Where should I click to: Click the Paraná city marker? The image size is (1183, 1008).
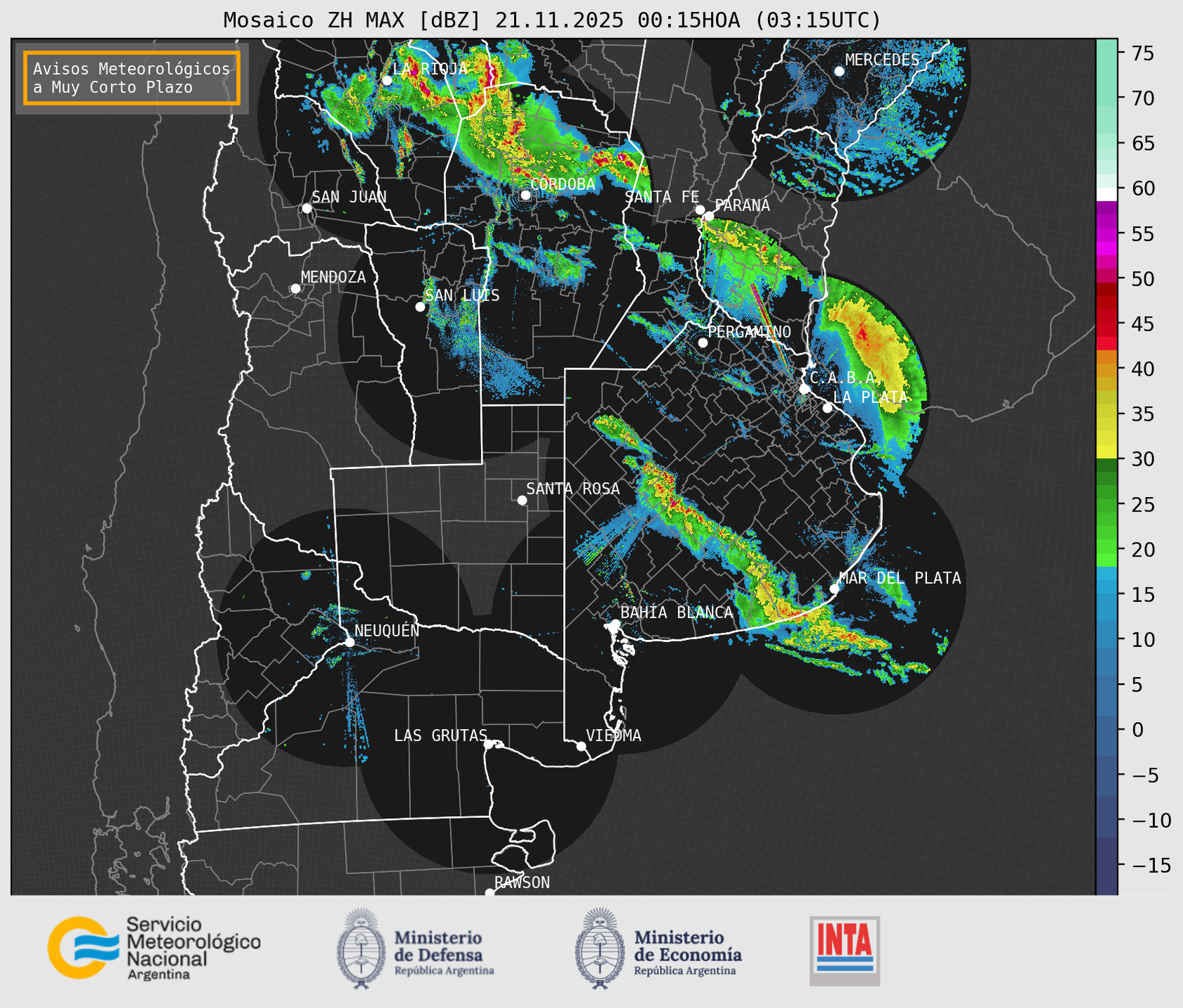click(x=709, y=216)
